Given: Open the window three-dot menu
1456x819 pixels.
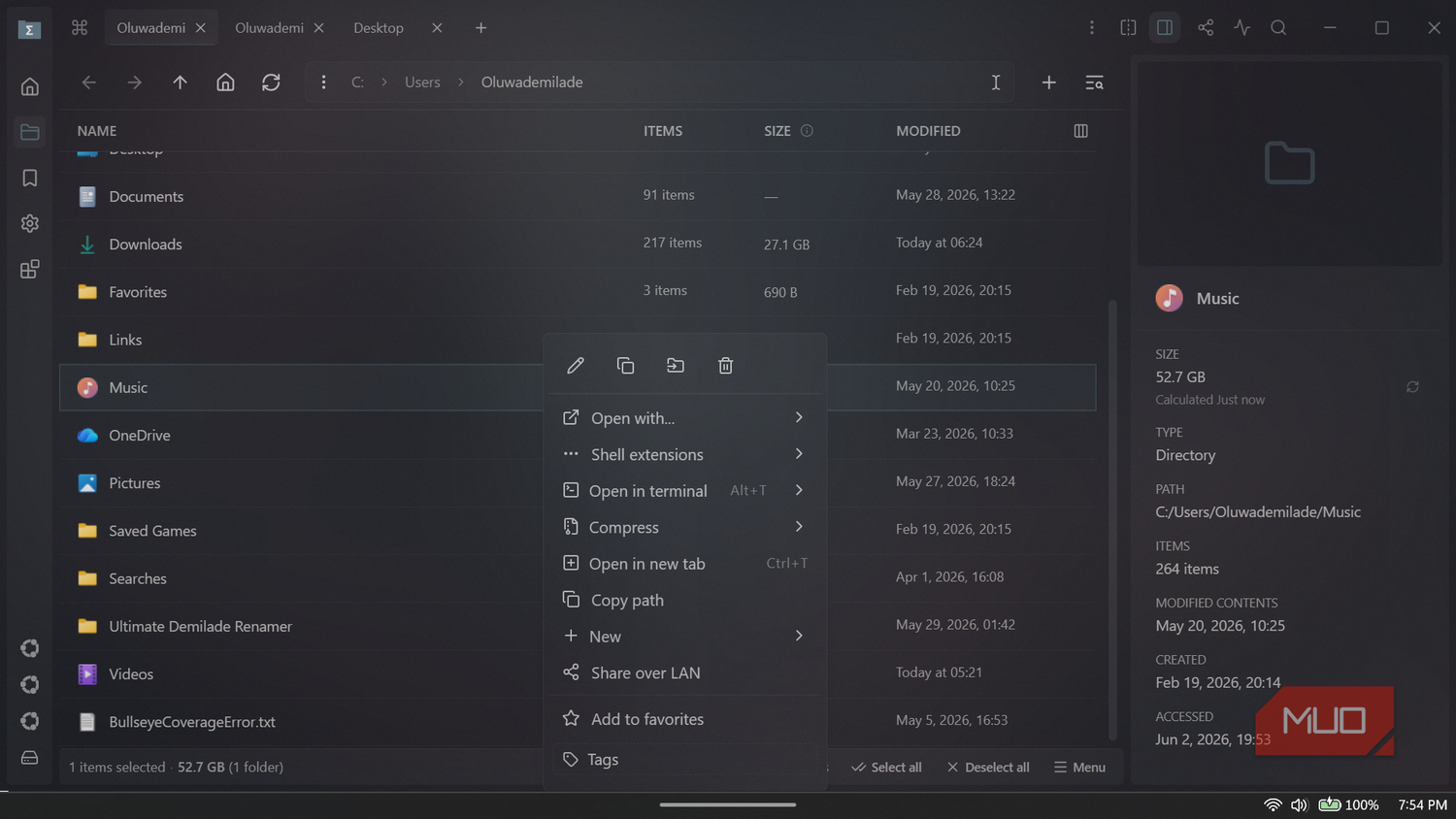Looking at the screenshot, I should pos(1092,28).
